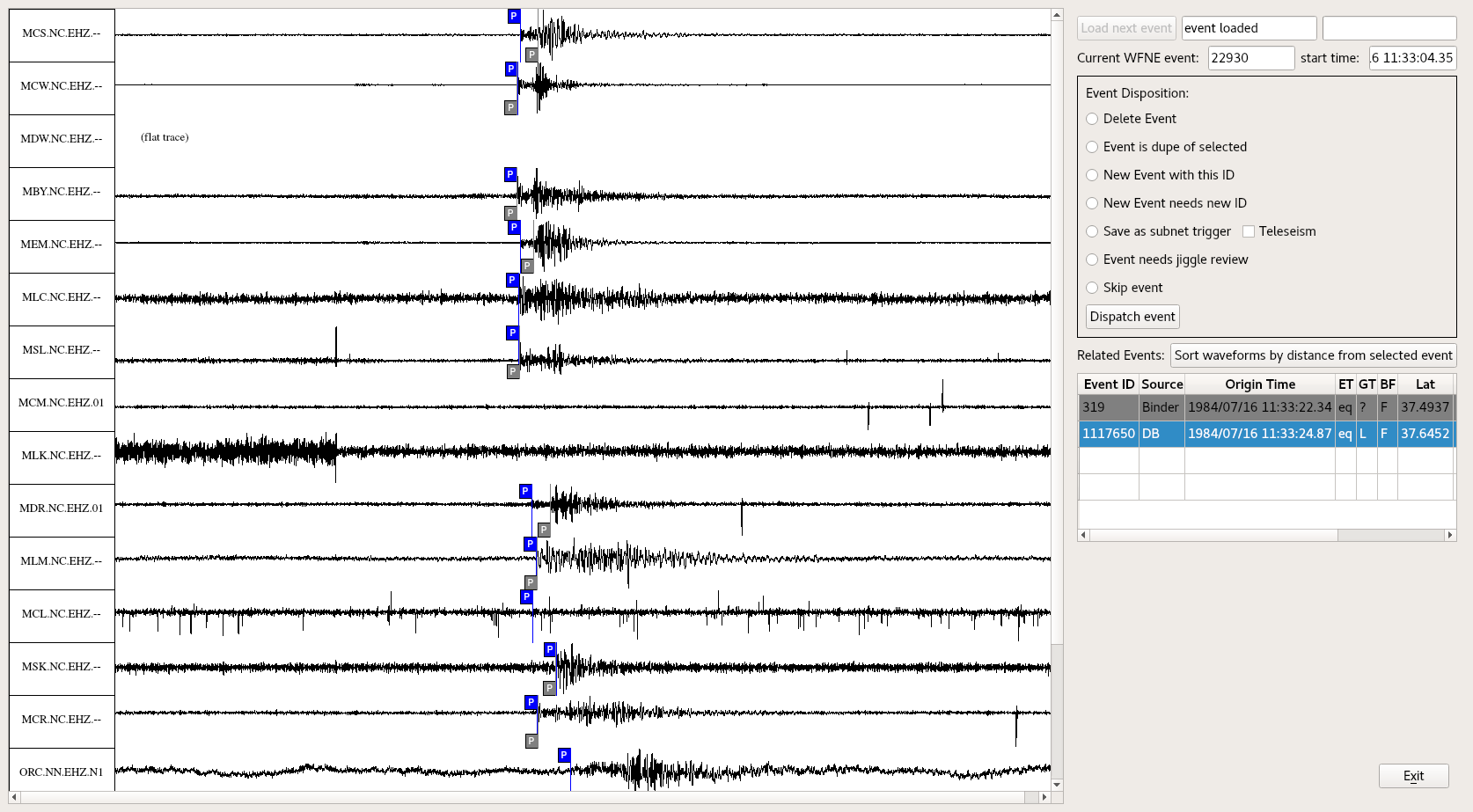1473x812 pixels.
Task: Click blue P pick on MBY.NC.EHZ trace
Action: (510, 174)
